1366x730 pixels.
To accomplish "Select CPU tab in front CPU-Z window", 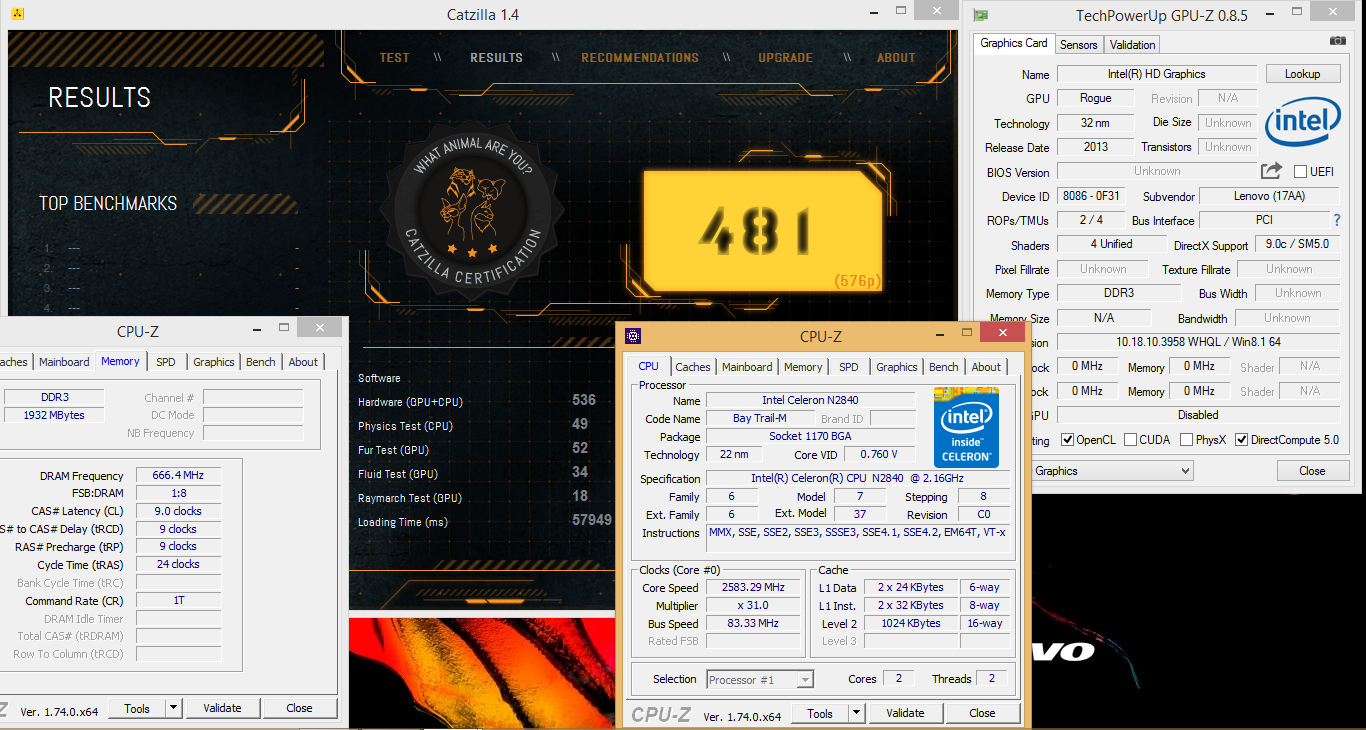I will [649, 366].
